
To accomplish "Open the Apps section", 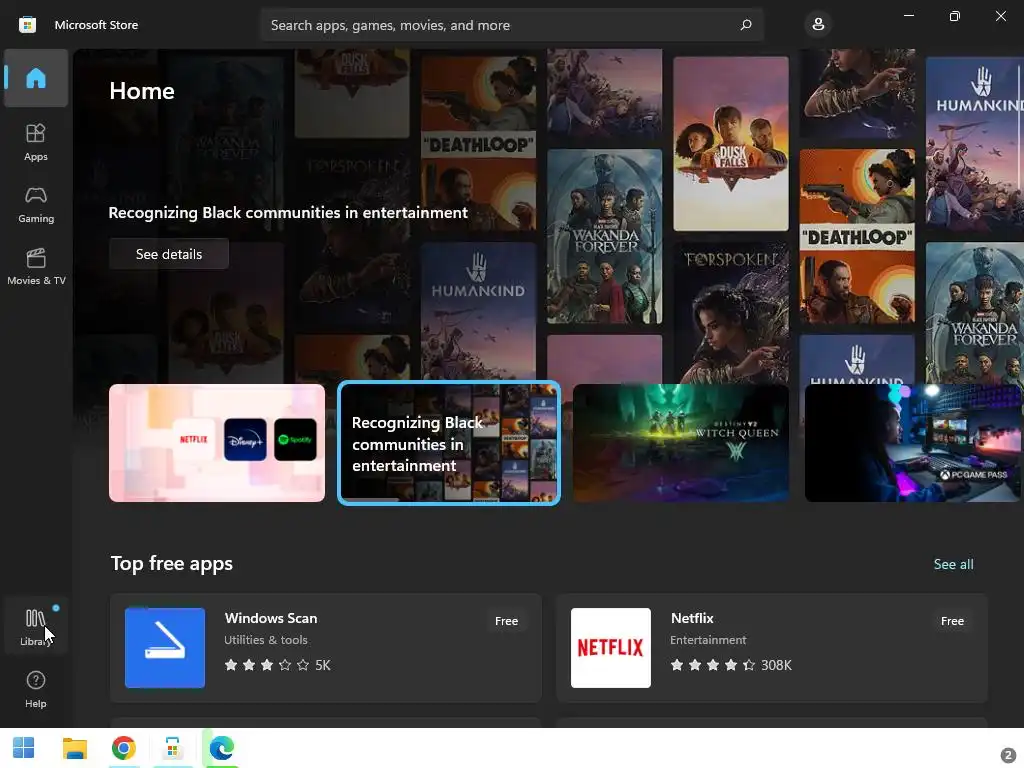I will (36, 142).
